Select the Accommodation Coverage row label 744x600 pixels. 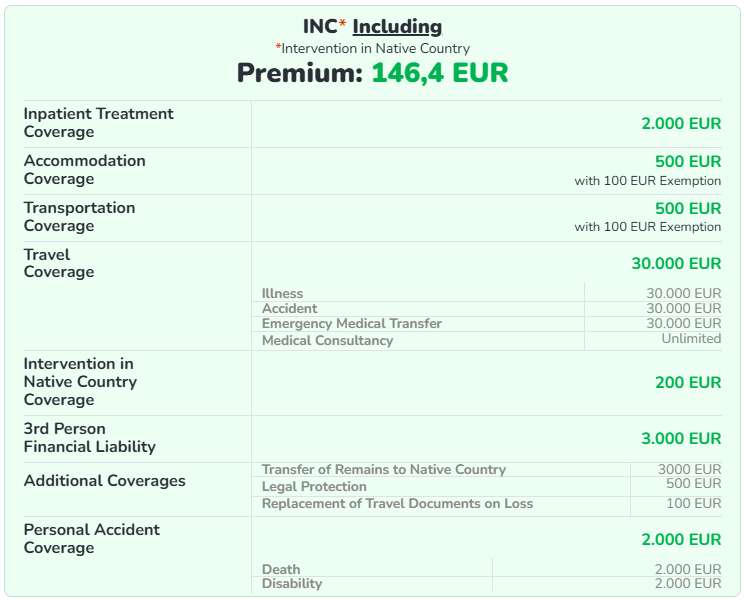85,170
